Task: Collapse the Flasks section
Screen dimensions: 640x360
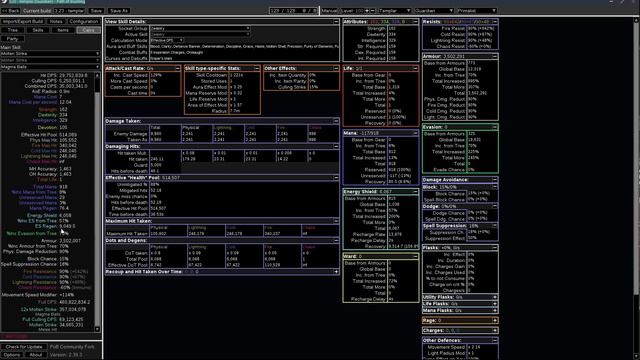Action: pos(494,248)
